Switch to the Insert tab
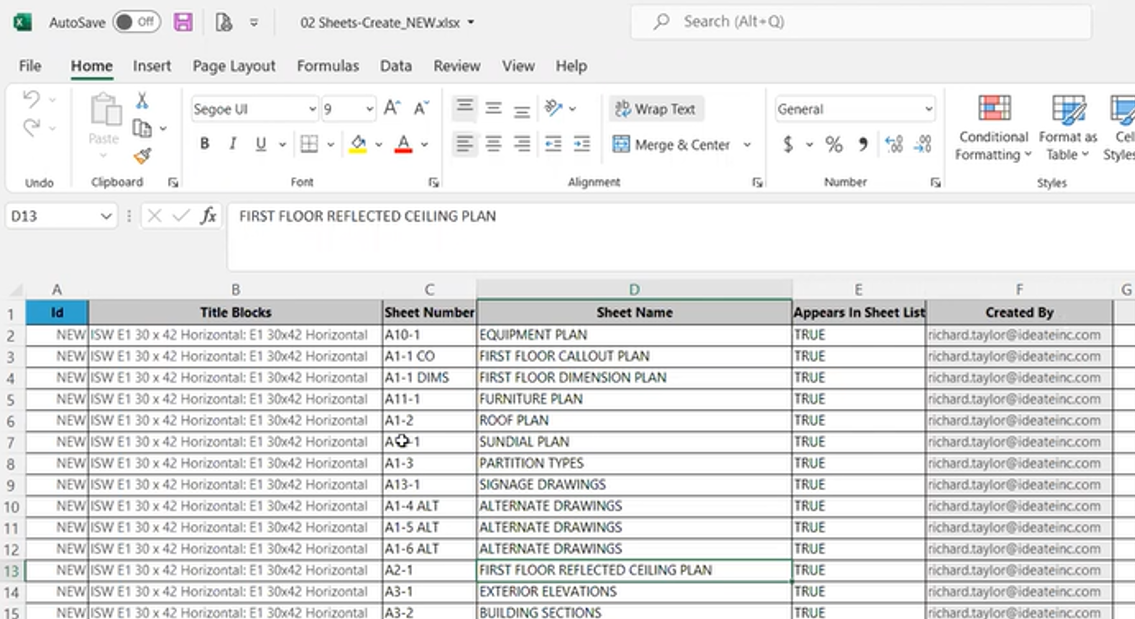Image resolution: width=1135 pixels, height=619 pixels. pyautogui.click(x=152, y=66)
